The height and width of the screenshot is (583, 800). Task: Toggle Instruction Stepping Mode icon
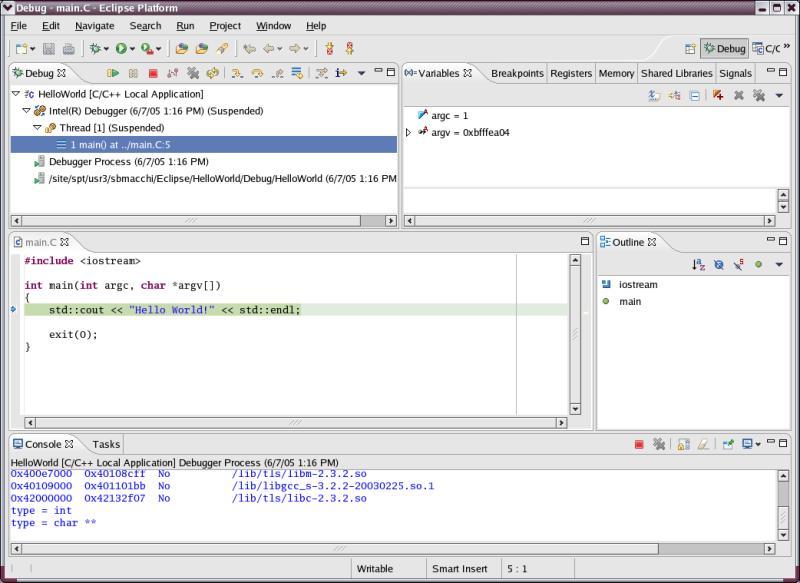(341, 73)
